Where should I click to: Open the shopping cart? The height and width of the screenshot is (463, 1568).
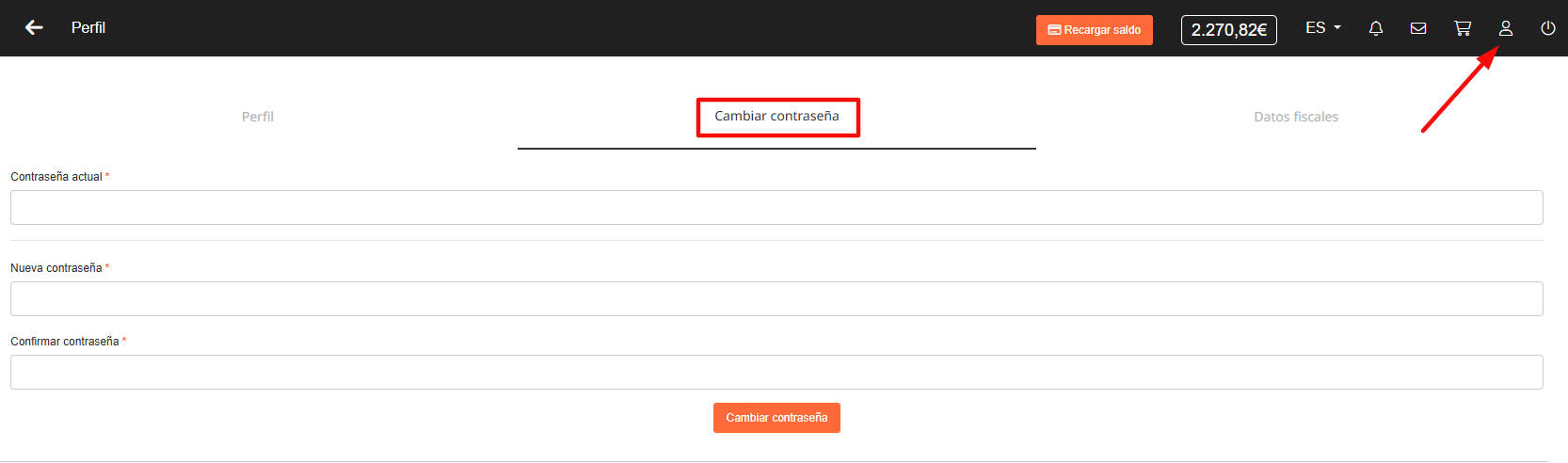coord(1462,28)
